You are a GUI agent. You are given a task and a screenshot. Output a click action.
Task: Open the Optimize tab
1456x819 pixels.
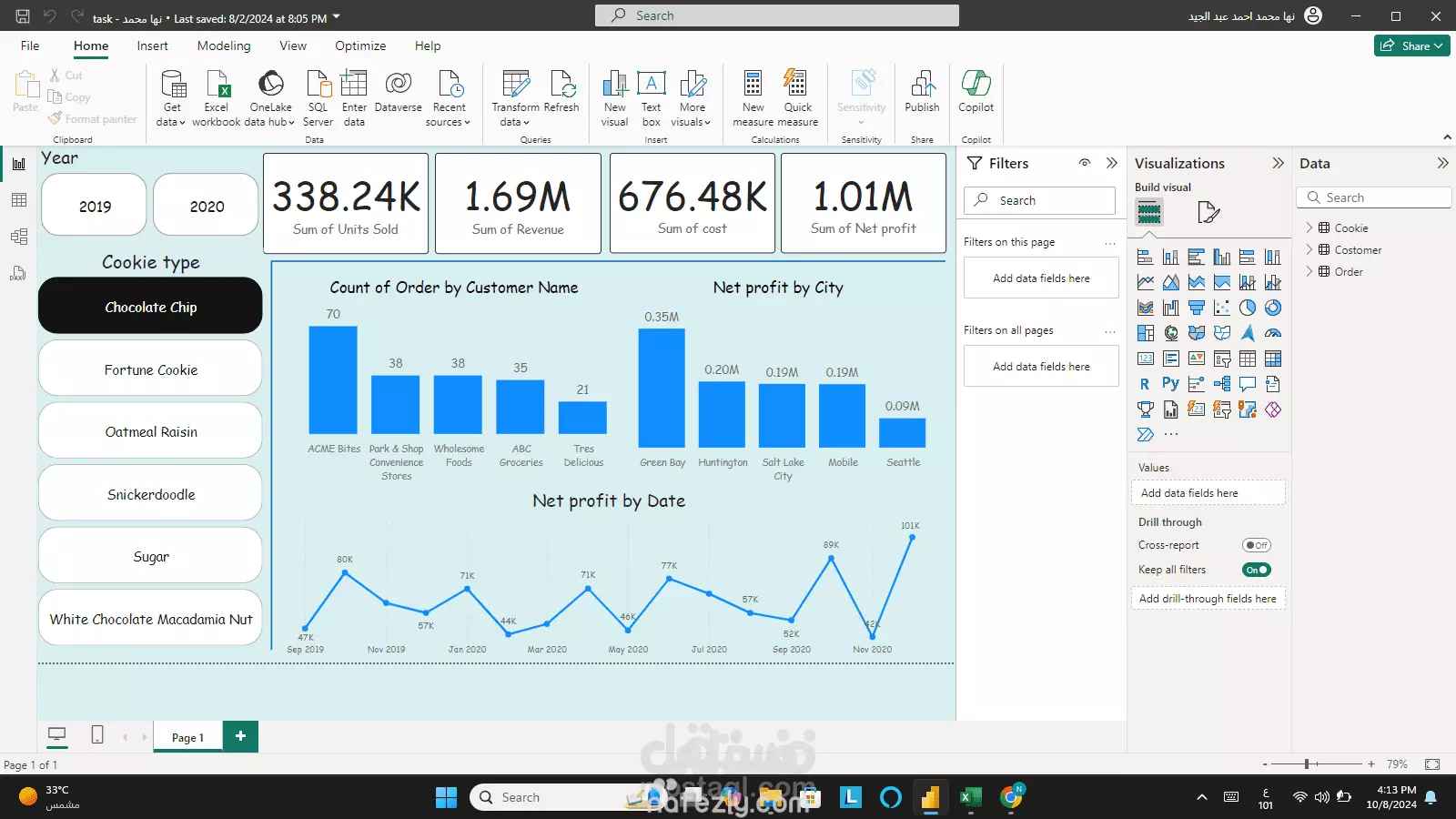tap(360, 45)
